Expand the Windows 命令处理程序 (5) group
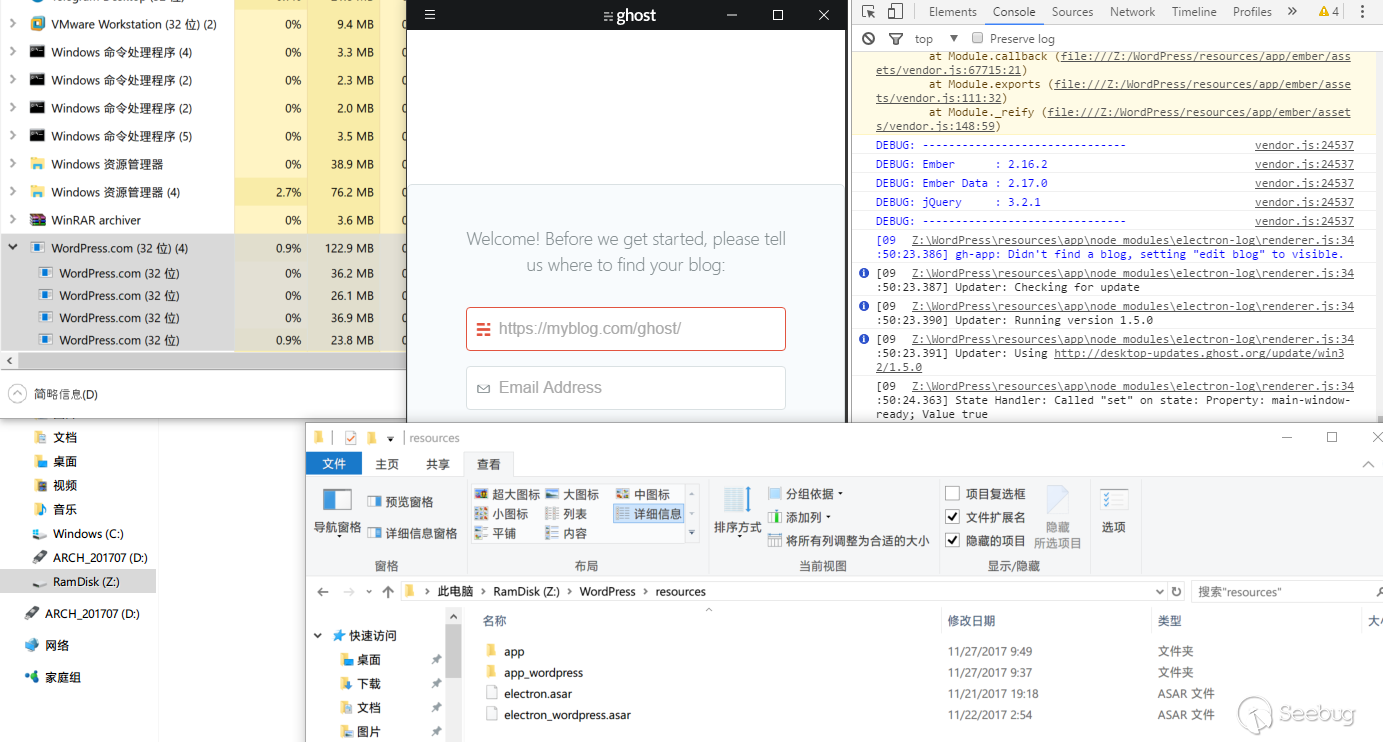1383x742 pixels. tap(13, 136)
